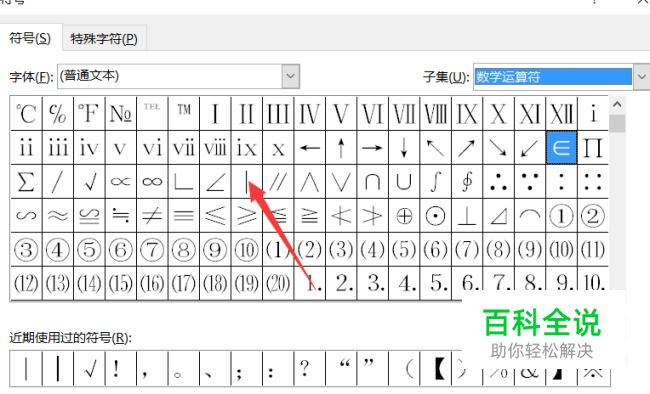650x394 pixels.
Task: Pick the down arrow ↓ symbol
Action: 404,148
